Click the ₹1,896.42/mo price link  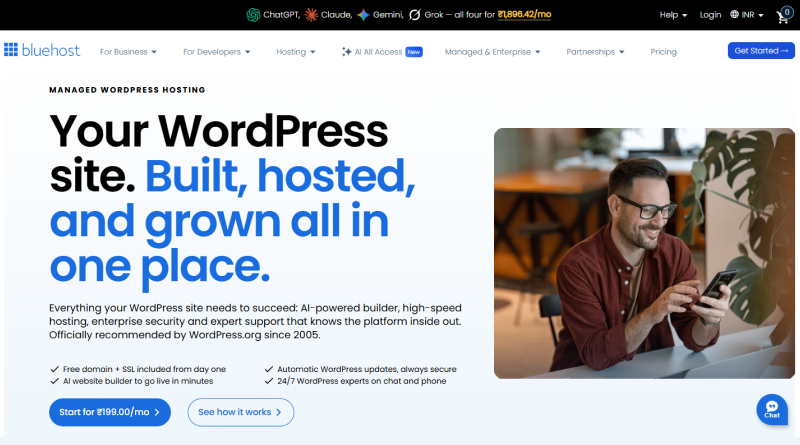pos(524,15)
